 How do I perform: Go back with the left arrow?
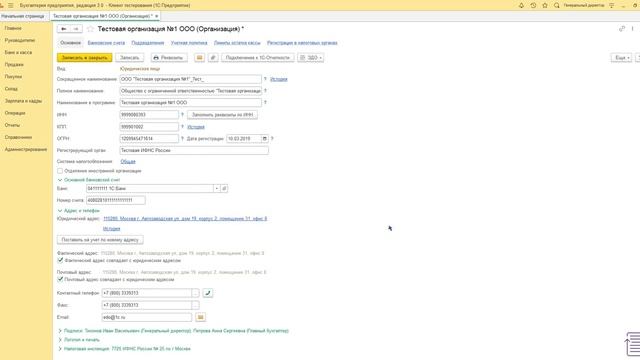[64, 29]
